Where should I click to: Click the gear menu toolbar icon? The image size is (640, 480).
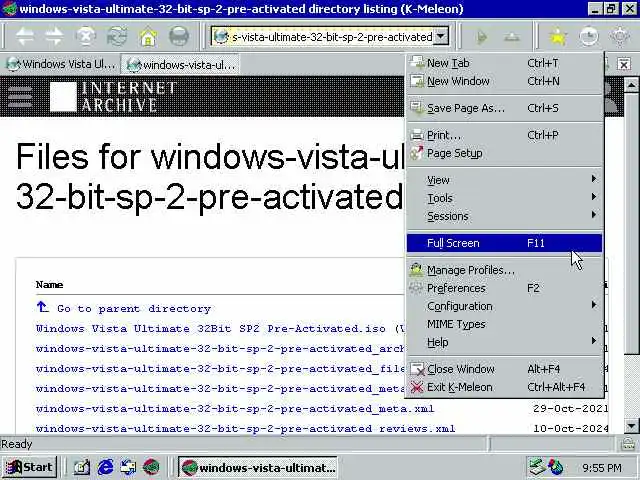[620, 37]
